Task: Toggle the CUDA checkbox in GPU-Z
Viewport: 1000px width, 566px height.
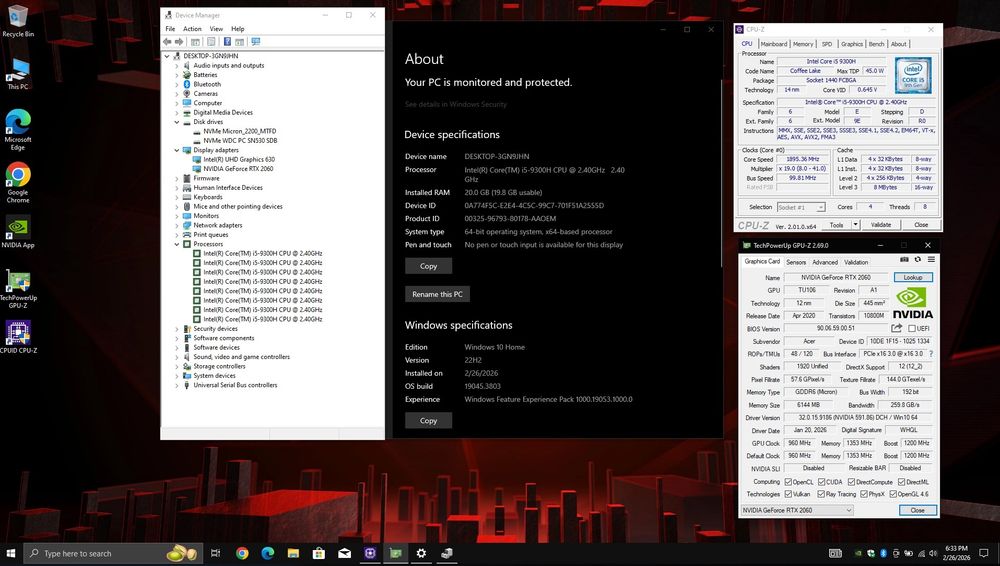Action: (821, 482)
